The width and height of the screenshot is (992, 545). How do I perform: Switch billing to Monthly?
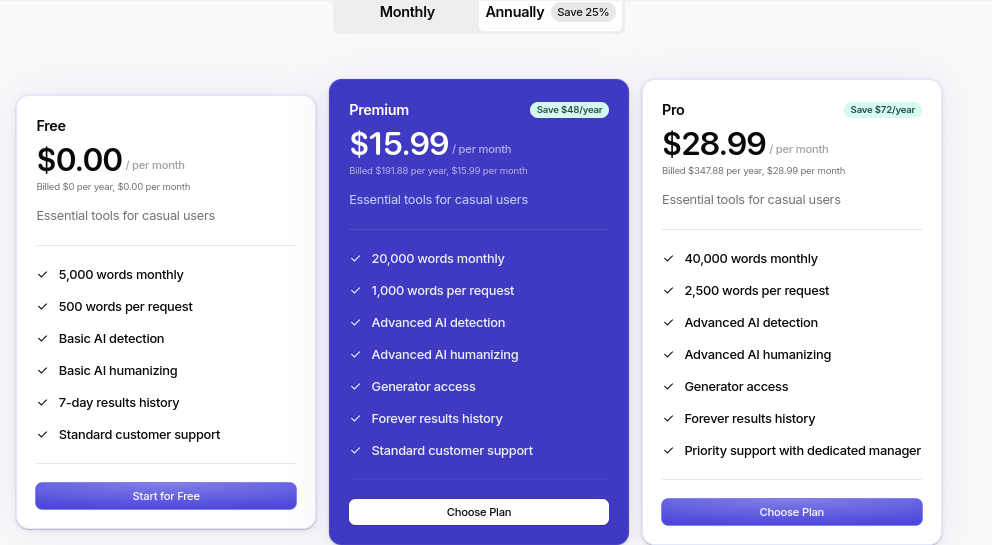(407, 12)
